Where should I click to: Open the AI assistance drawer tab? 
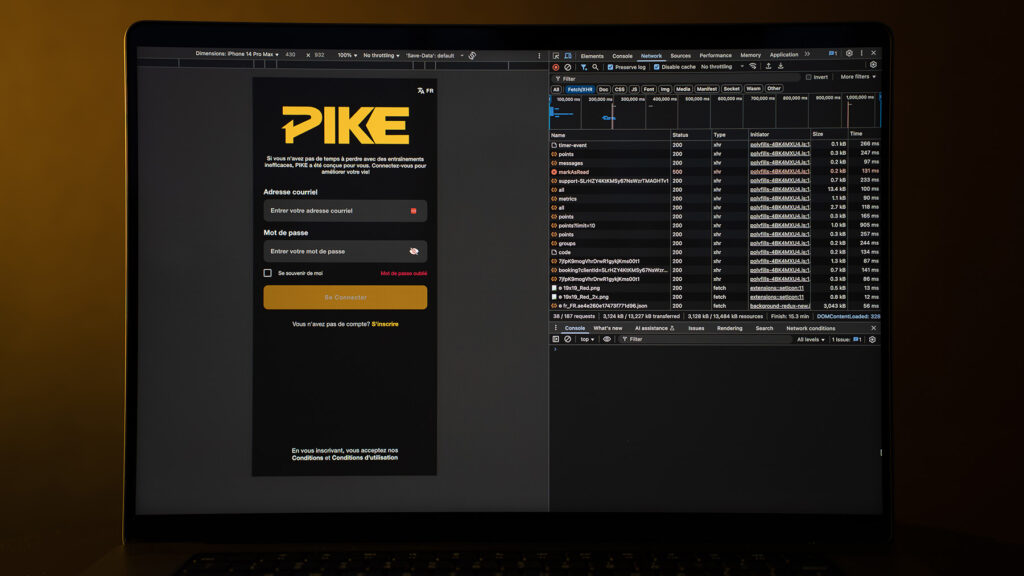tap(654, 328)
